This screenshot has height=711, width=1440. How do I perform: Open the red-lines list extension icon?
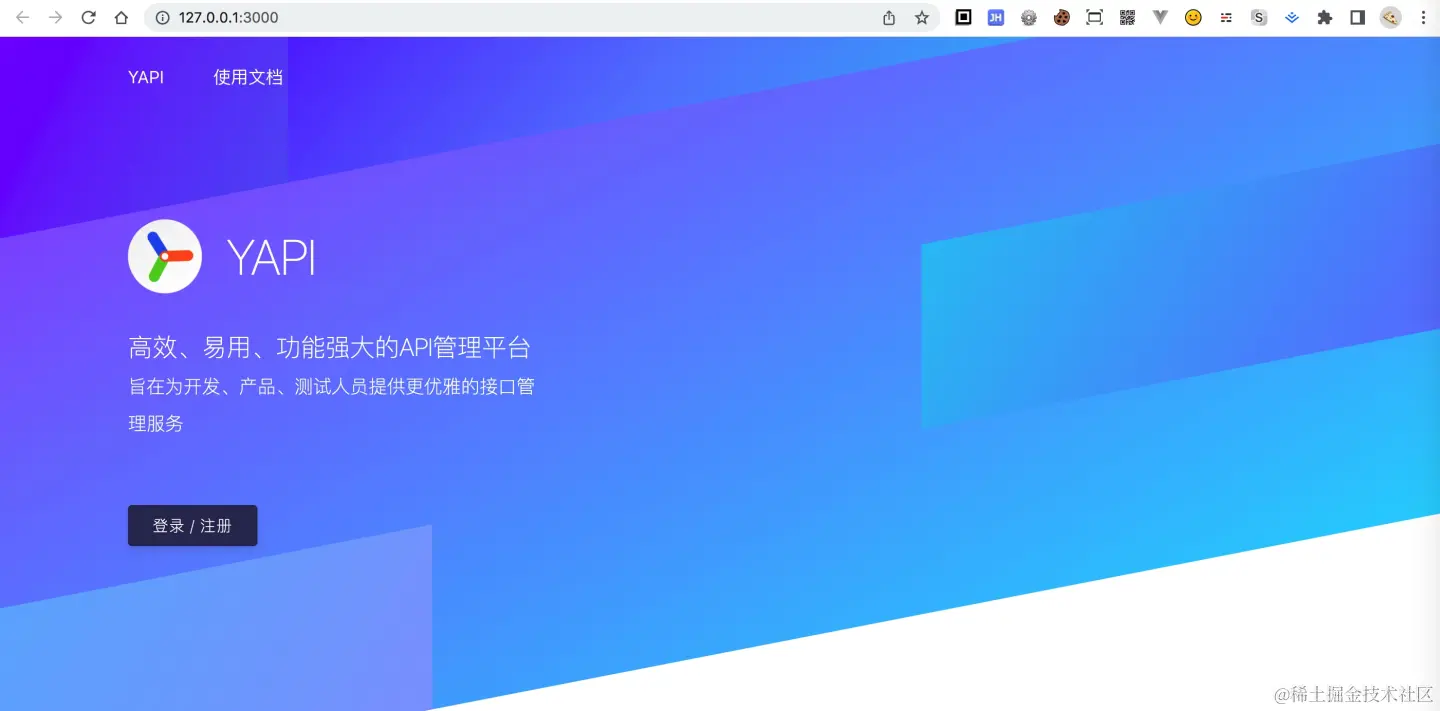(1226, 17)
